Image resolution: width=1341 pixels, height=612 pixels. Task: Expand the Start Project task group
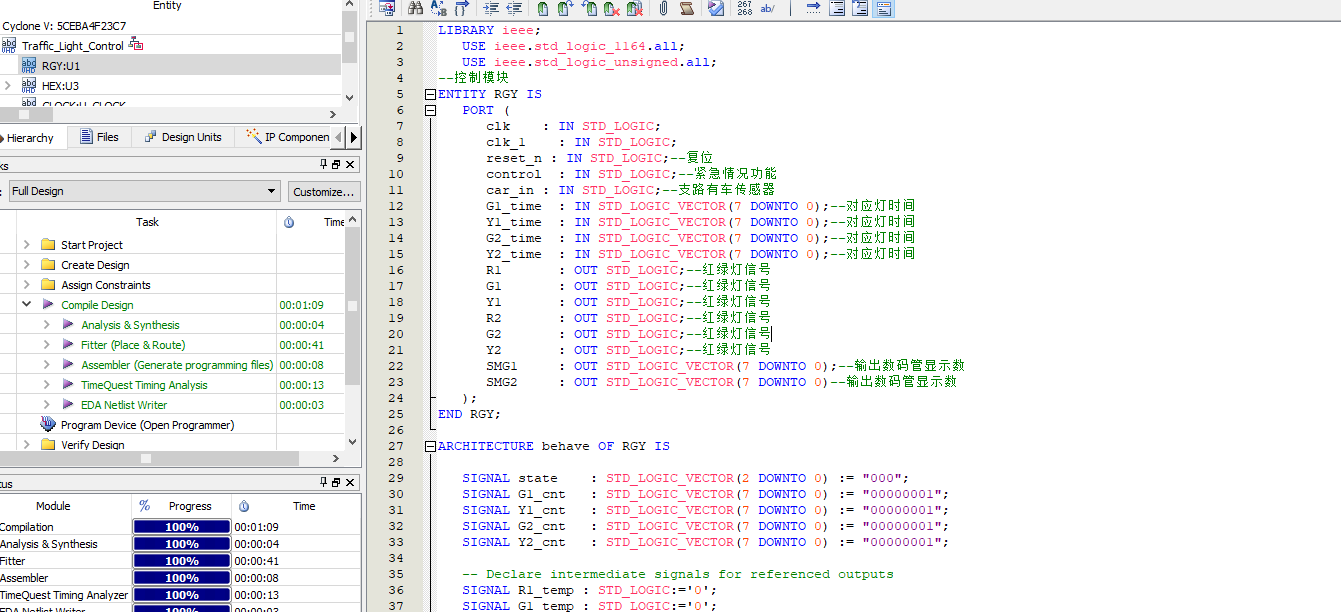pos(27,245)
